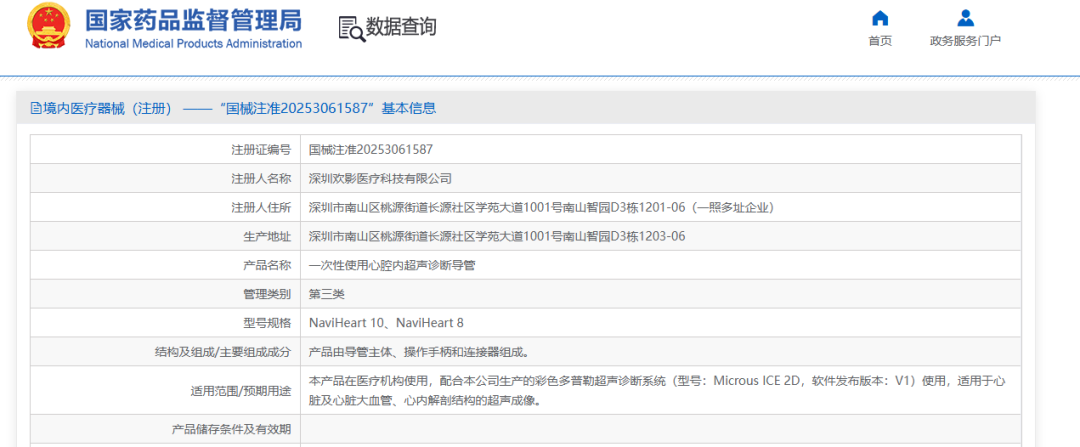The height and width of the screenshot is (447, 1080).
Task: Click National Medical Products Administration English subtitle
Action: point(193,44)
